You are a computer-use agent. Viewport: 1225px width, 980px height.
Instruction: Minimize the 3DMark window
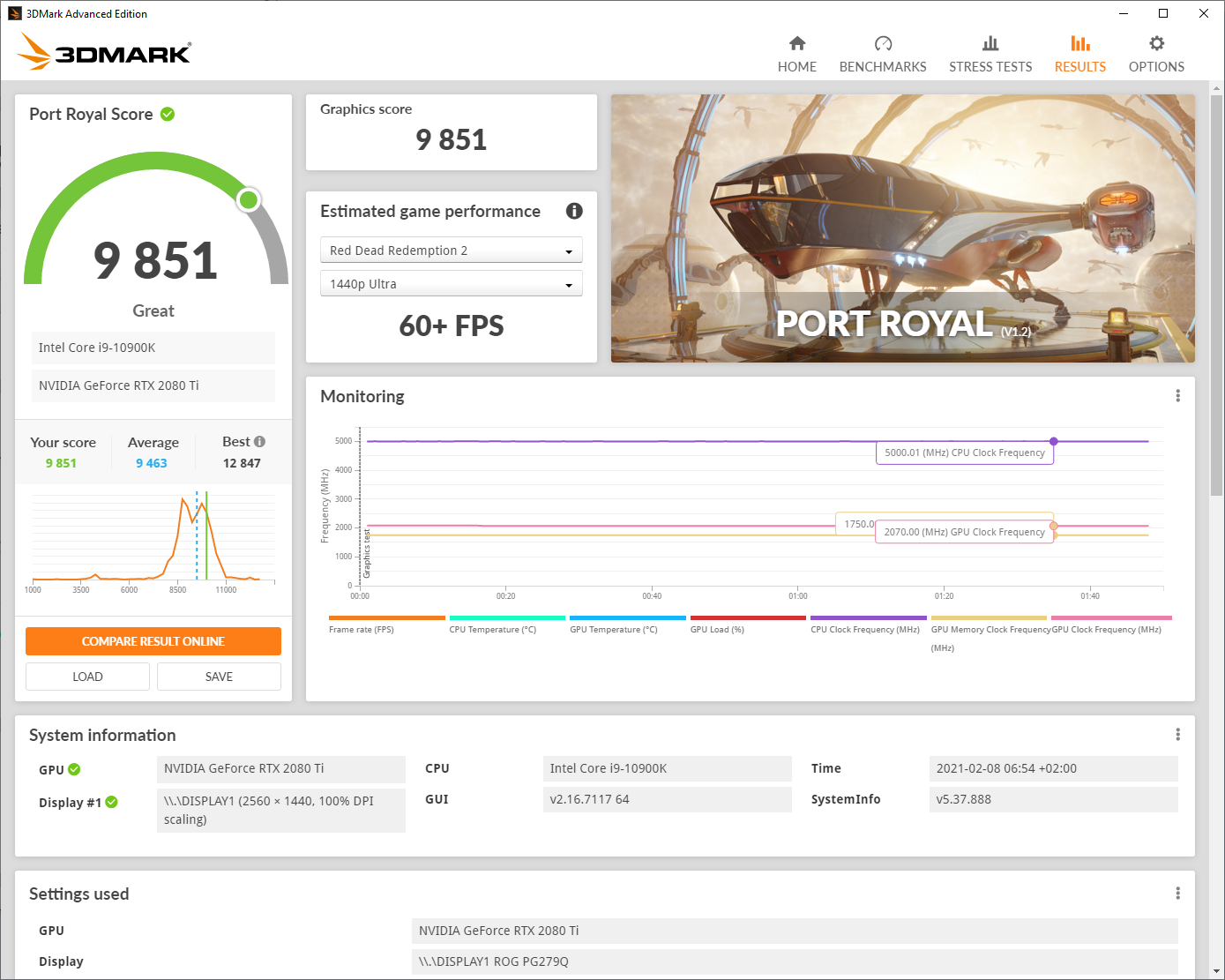[1124, 13]
